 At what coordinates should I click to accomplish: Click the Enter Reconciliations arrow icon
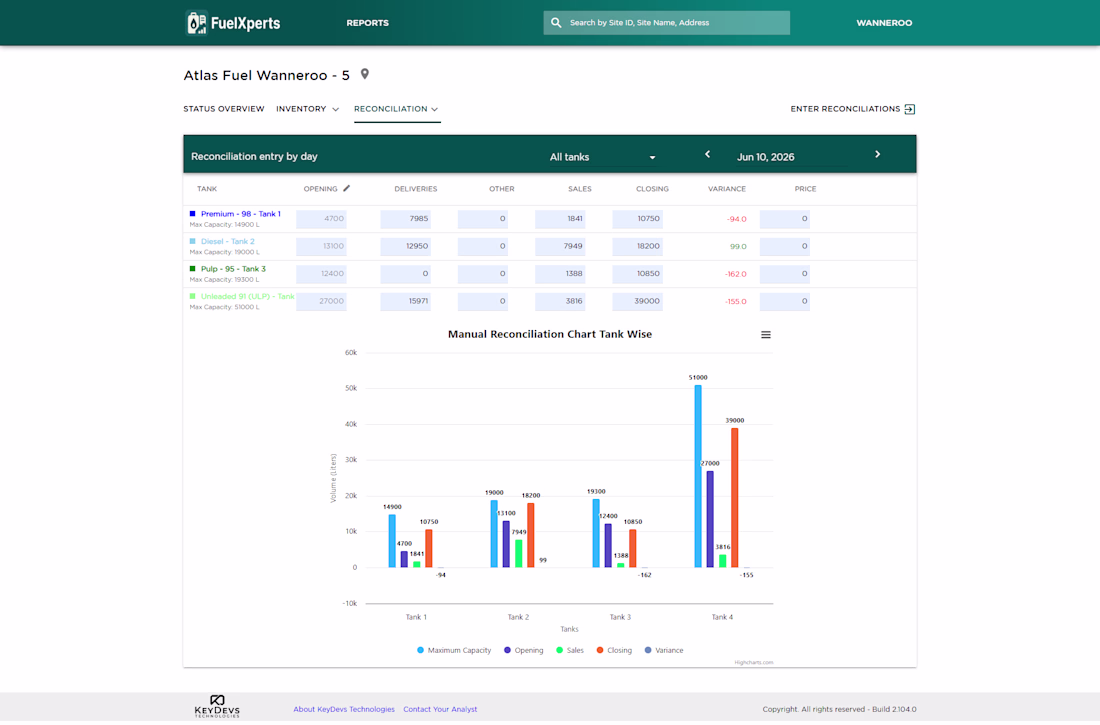point(910,109)
